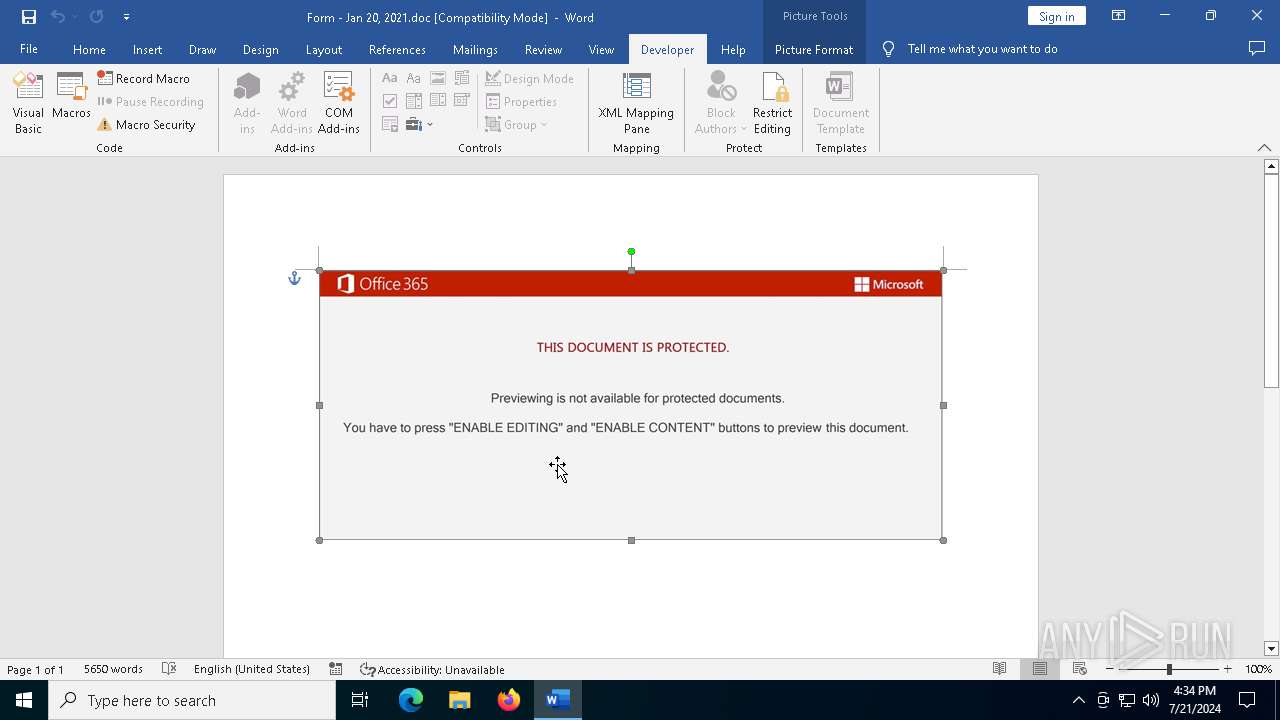Click the 5650 words counter
The image size is (1280, 720).
click(x=113, y=669)
